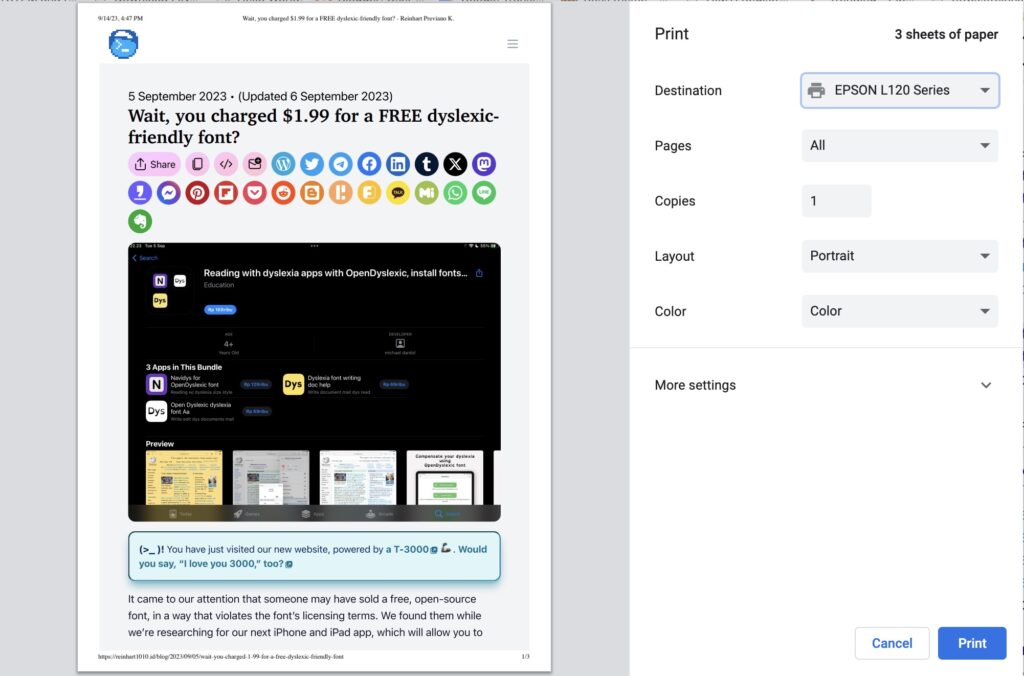Click the Mastodon share icon

click(484, 164)
